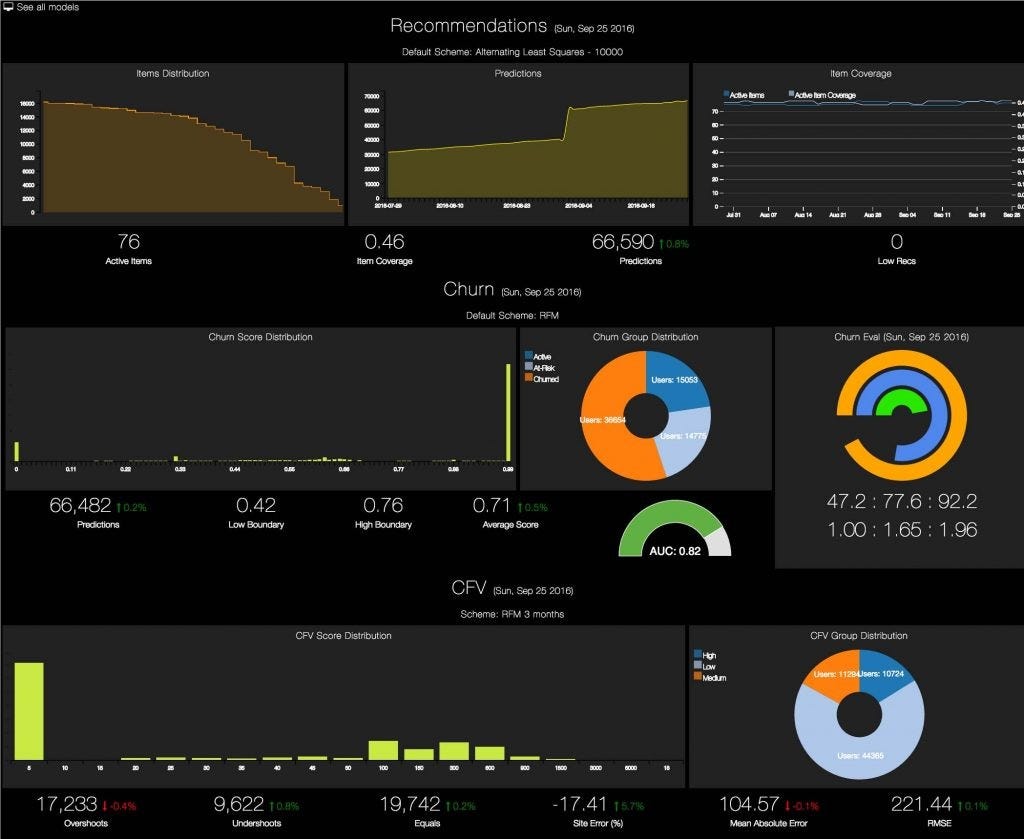Click the Churn Score Distribution title
The width and height of the screenshot is (1024, 839).
click(260, 337)
